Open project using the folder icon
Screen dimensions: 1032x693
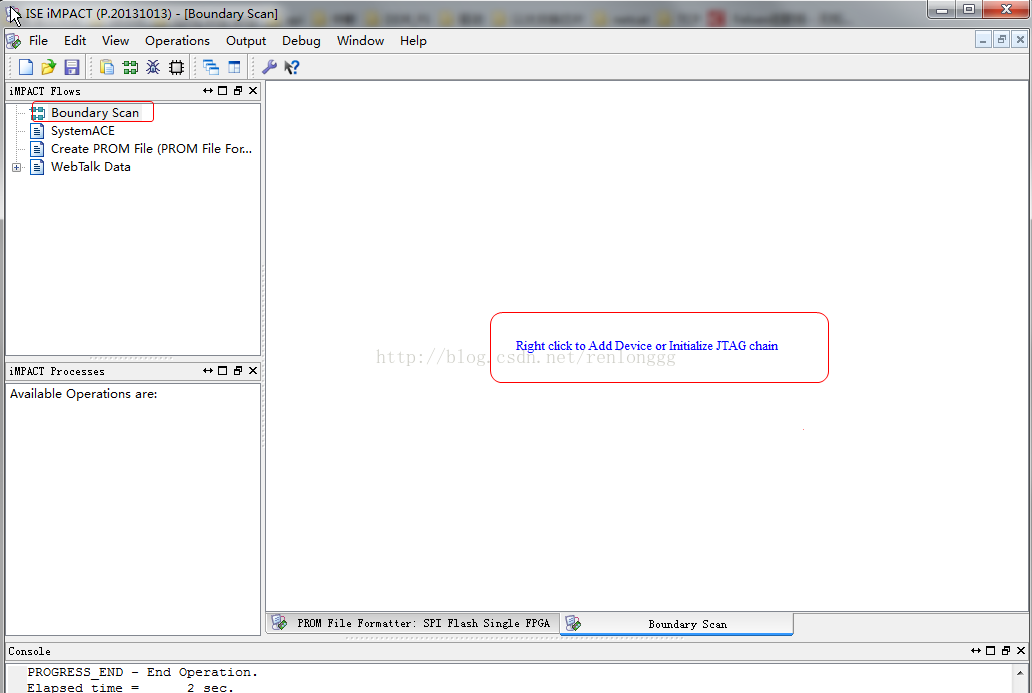pos(48,67)
